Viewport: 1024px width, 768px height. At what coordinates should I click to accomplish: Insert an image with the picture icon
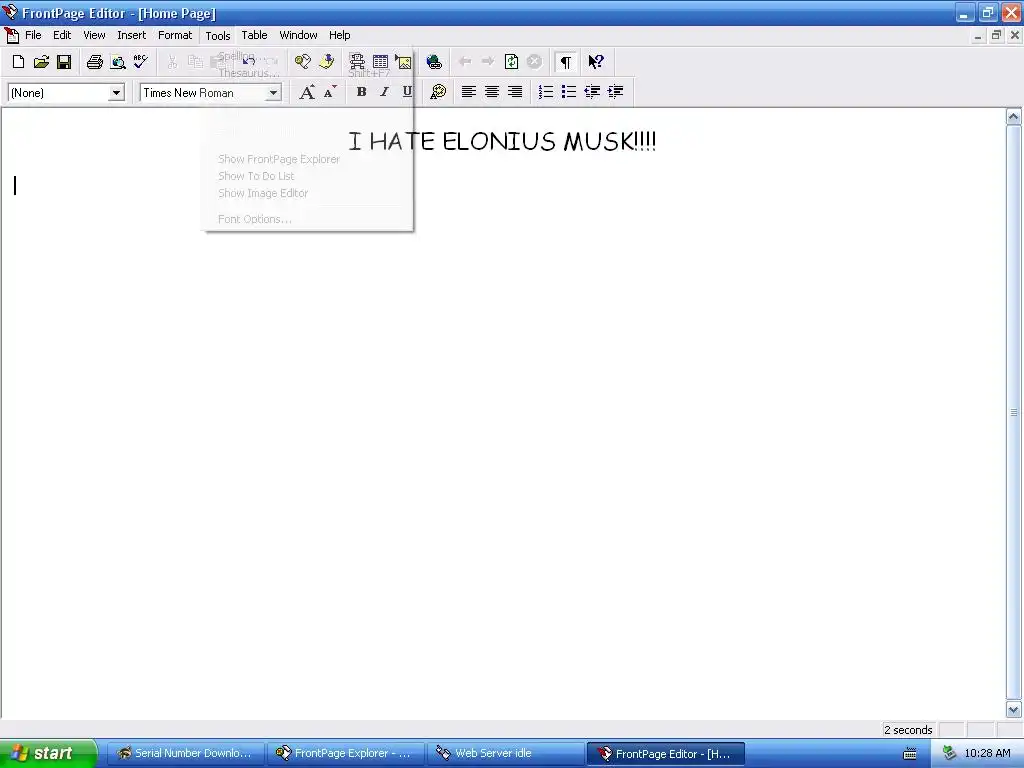click(404, 62)
